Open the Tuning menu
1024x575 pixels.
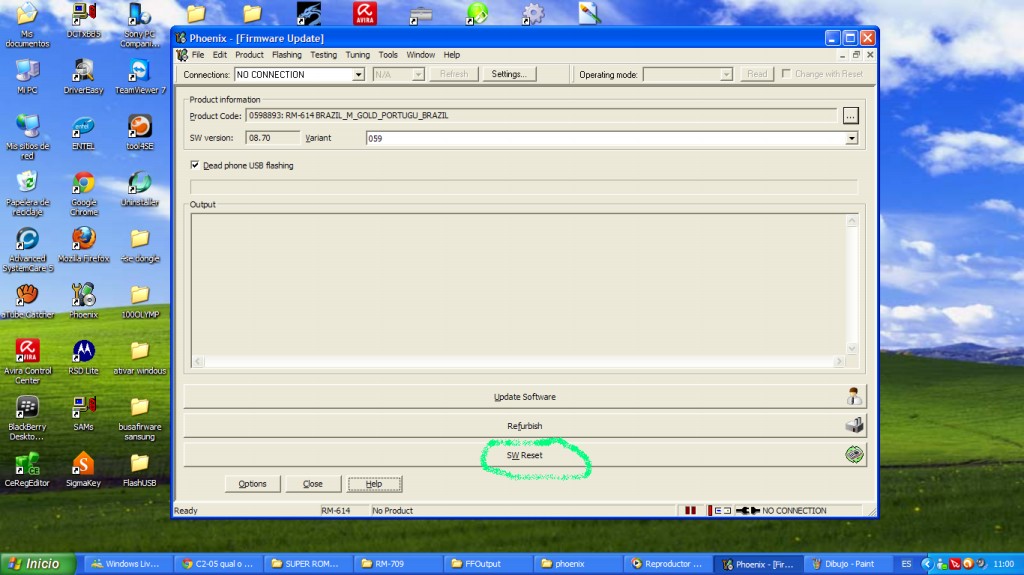(x=357, y=55)
